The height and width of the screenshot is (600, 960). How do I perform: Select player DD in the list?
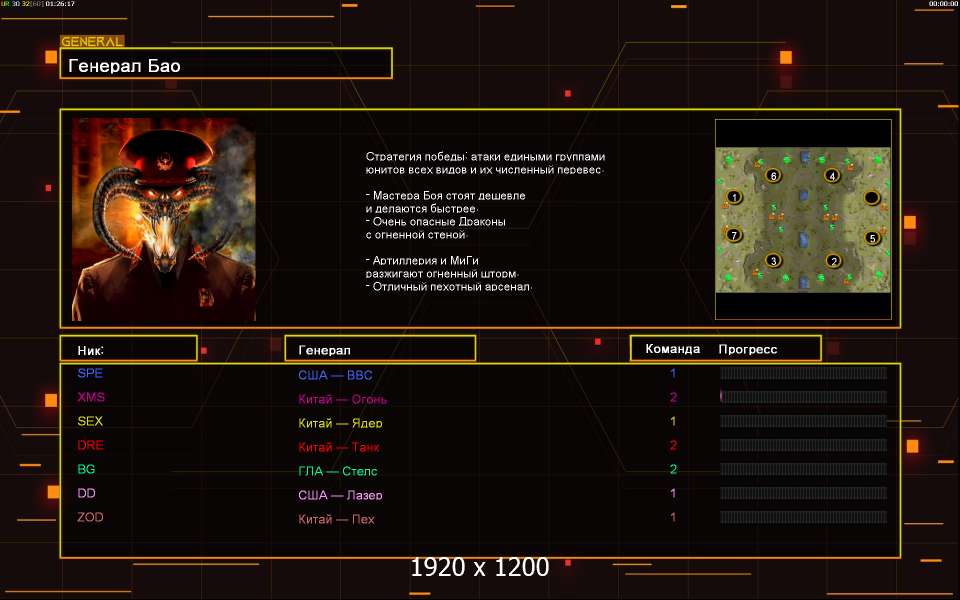[86, 493]
